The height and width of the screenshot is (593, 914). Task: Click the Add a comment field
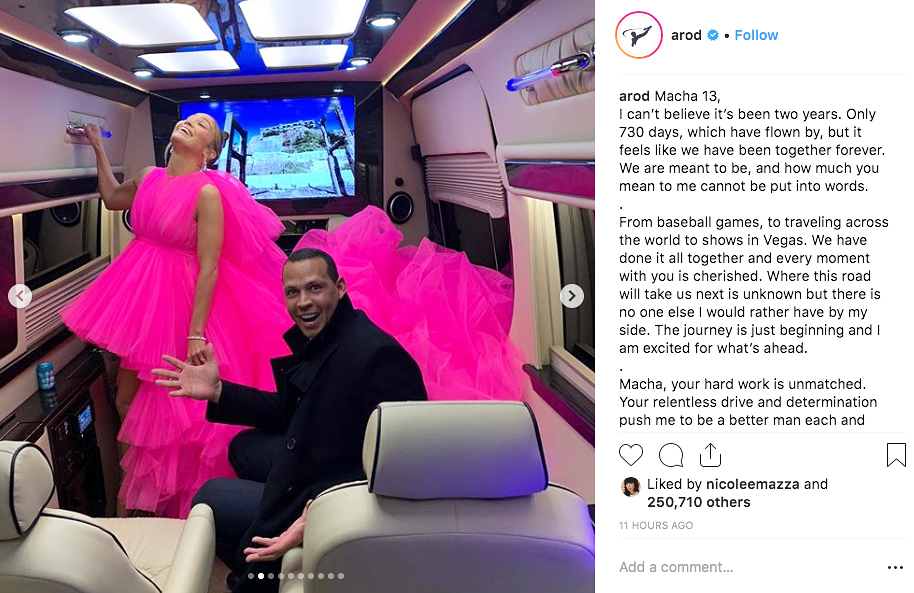pyautogui.click(x=746, y=567)
